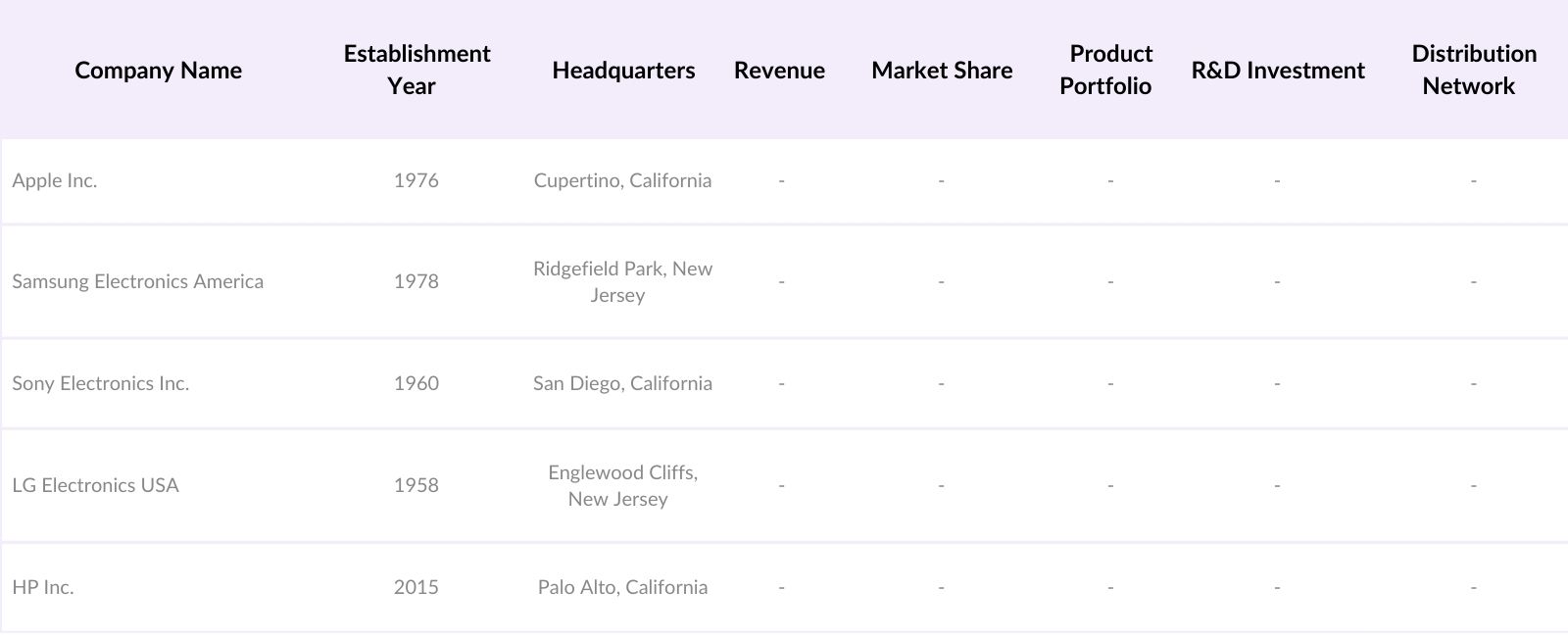Click the R&D Investment column header
This screenshot has width=1568, height=640.
point(1278,71)
